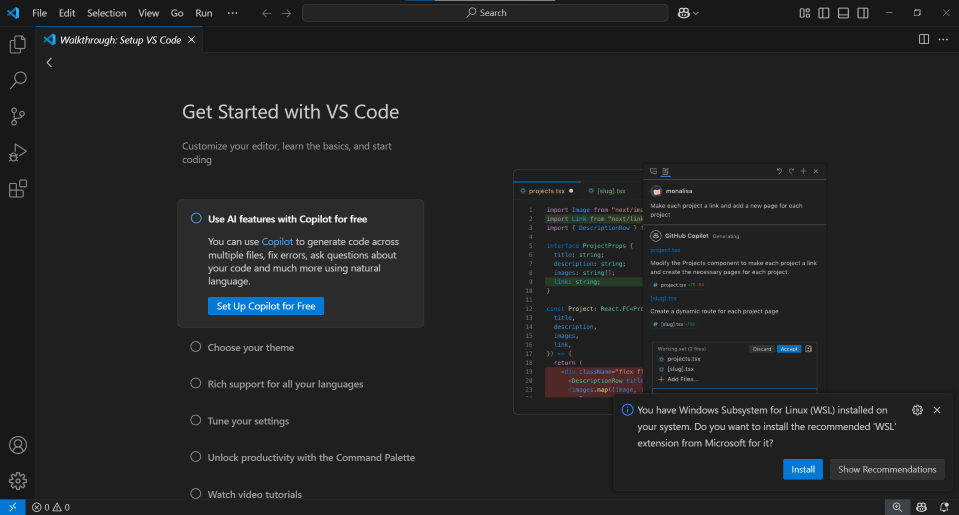Toggle the primary side bar
Viewport: 959px width, 515px height.
point(824,13)
